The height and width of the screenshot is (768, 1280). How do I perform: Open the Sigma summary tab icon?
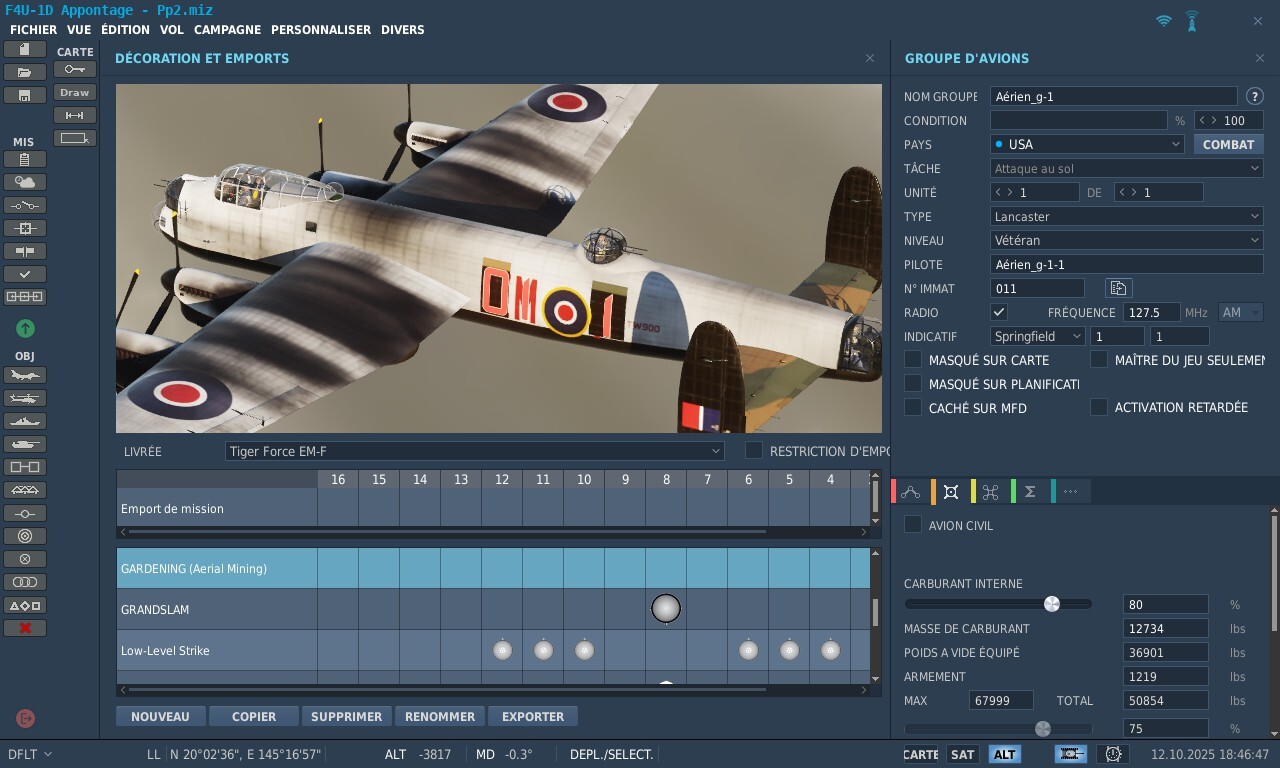[x=1030, y=491]
